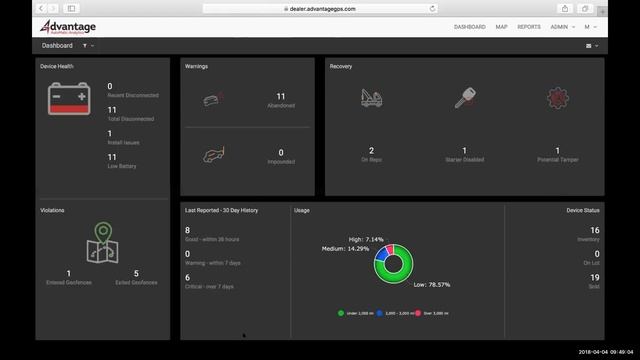Click the Dashboard title in the sub-bar
The height and width of the screenshot is (360, 640).
point(57,46)
